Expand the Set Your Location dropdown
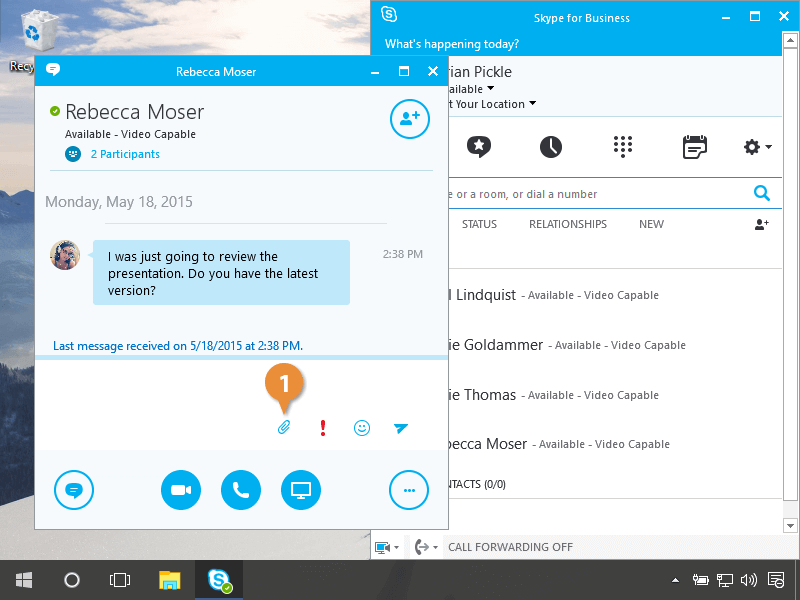 point(532,104)
